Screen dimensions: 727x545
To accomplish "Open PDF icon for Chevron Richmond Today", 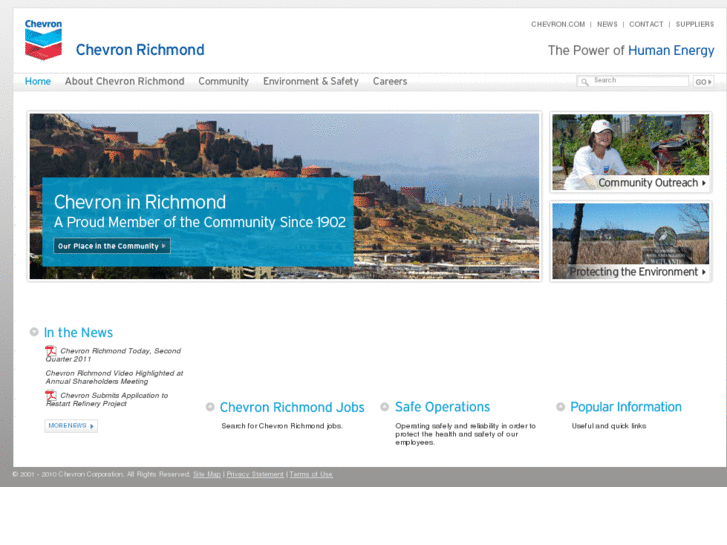I will [x=51, y=351].
